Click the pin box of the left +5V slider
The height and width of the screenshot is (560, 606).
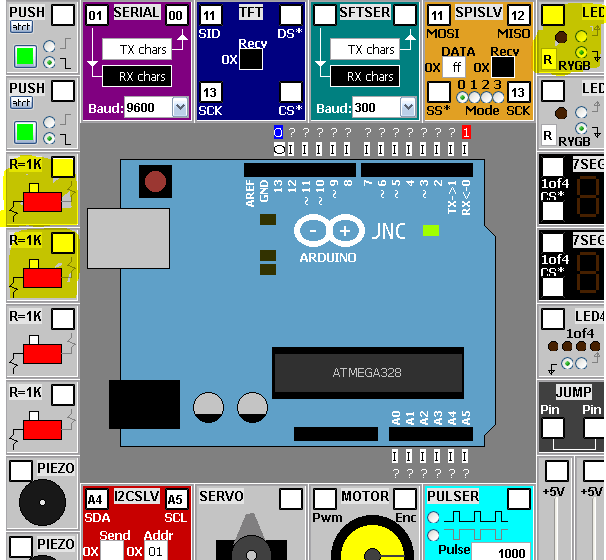[557, 471]
